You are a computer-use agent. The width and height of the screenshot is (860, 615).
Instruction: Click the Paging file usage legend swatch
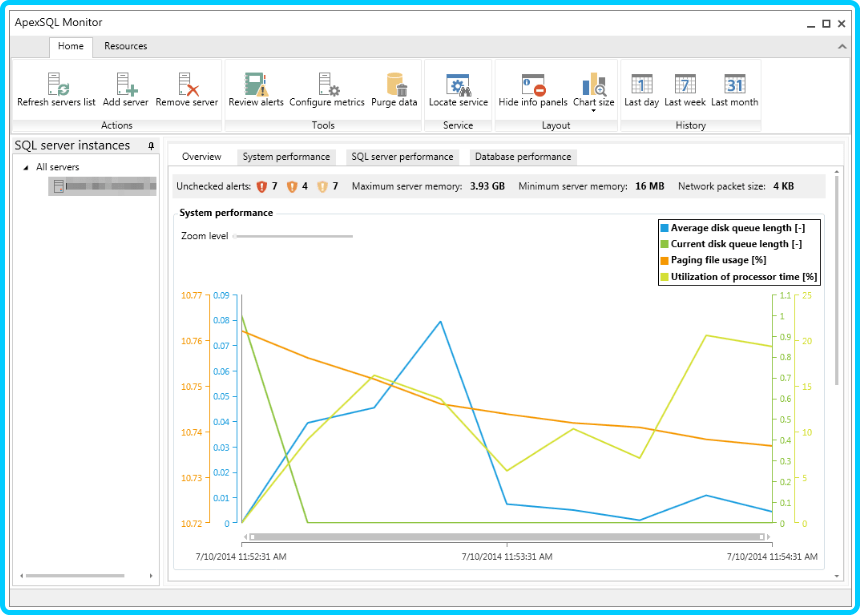pos(664,260)
